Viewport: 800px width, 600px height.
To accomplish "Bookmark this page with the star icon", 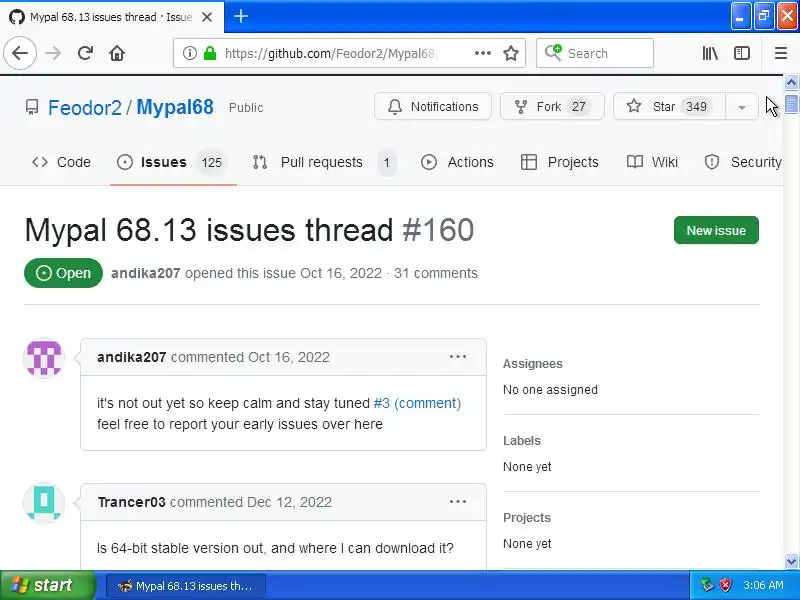I will (511, 53).
